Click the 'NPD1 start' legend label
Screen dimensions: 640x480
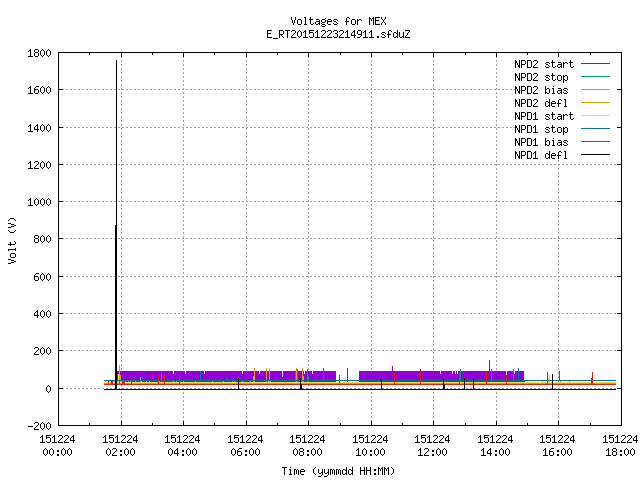click(x=544, y=116)
